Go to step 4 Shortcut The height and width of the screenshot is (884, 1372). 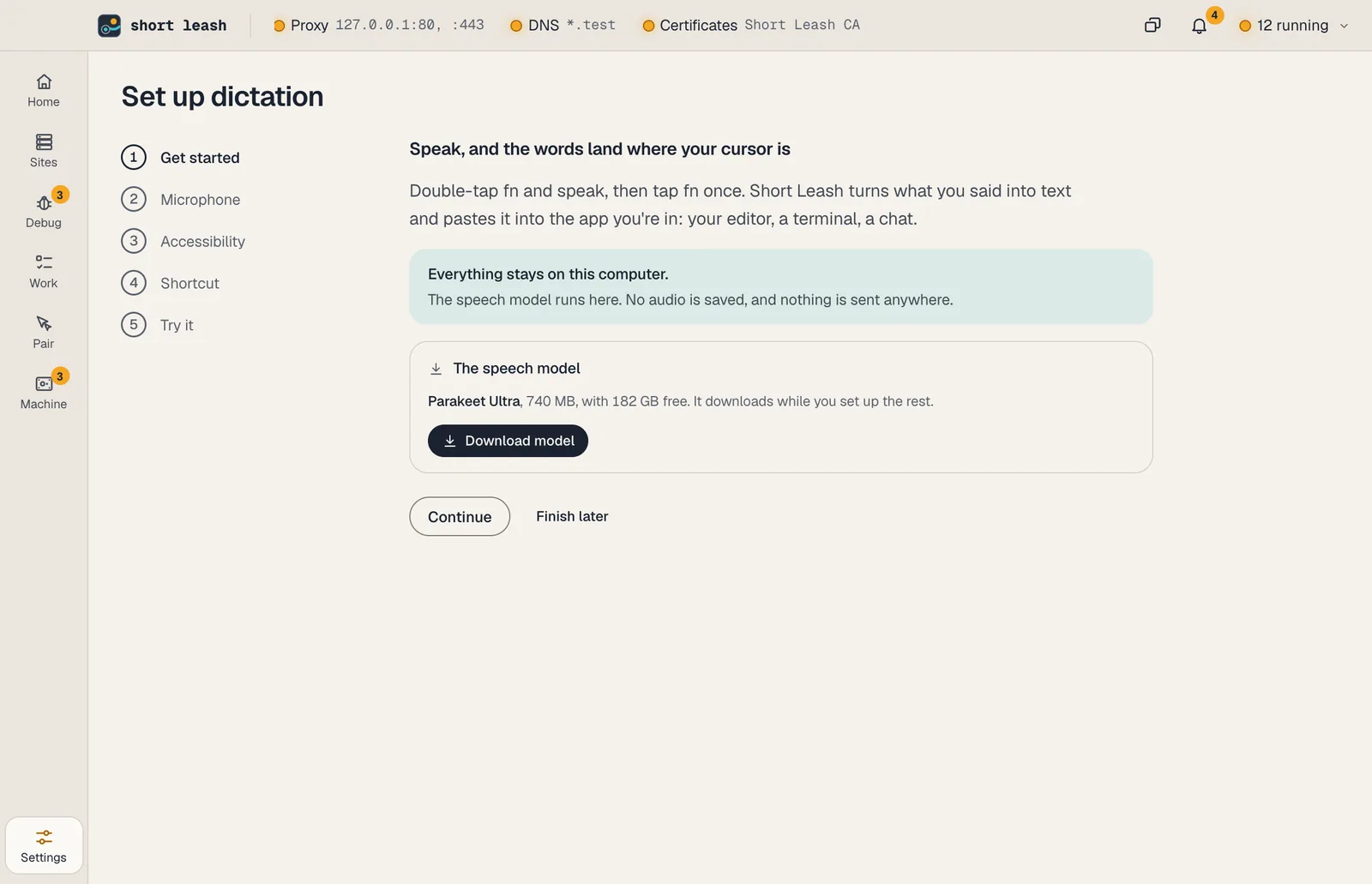(x=171, y=283)
